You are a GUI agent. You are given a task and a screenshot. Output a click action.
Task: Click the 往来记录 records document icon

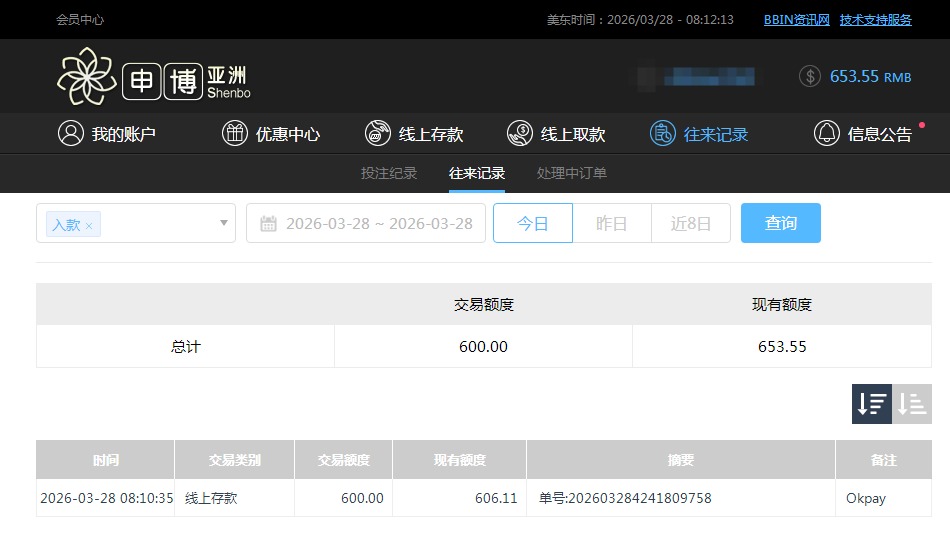(x=663, y=133)
